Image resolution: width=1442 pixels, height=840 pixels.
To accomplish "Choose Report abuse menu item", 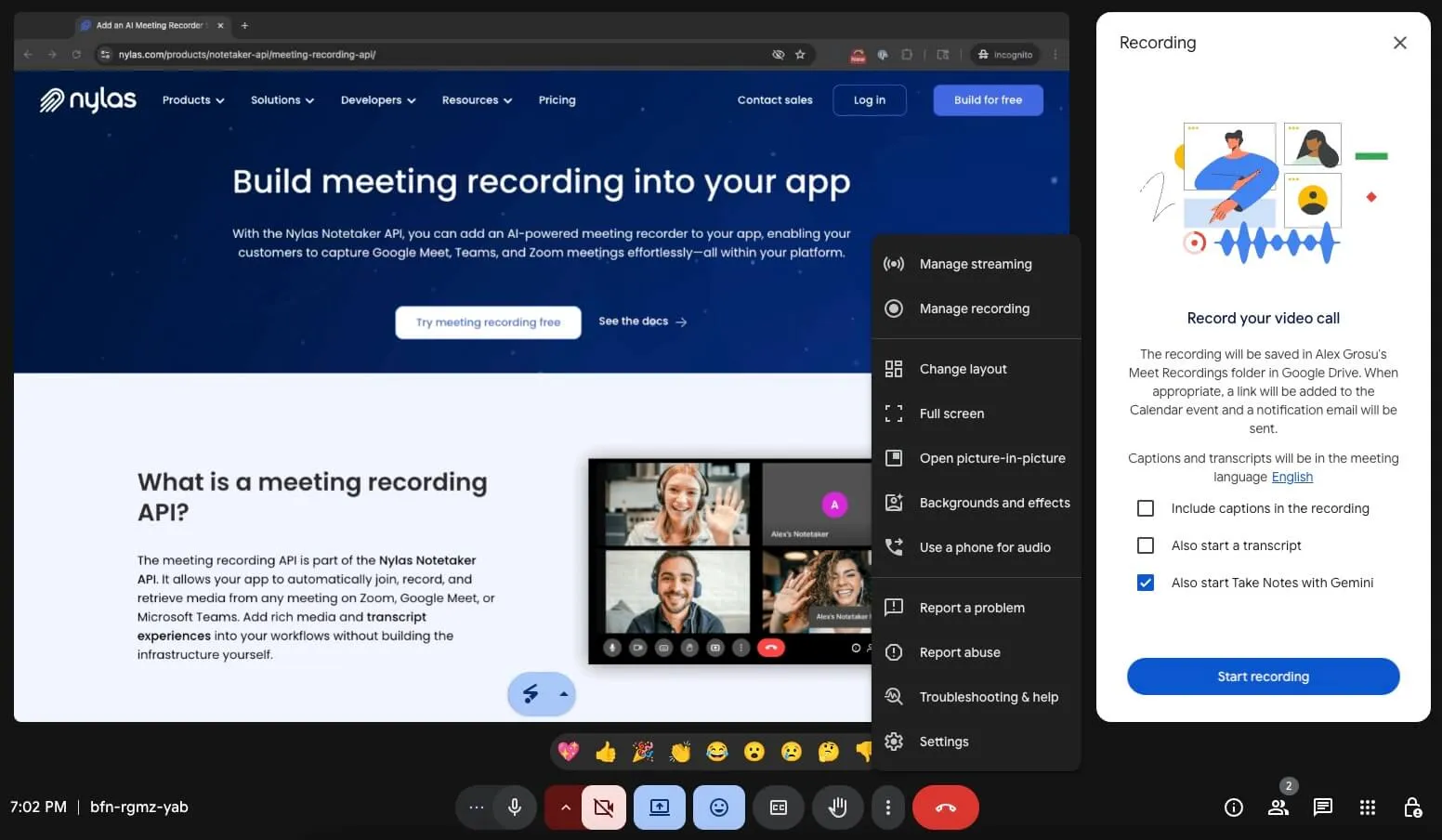I will pos(976,652).
